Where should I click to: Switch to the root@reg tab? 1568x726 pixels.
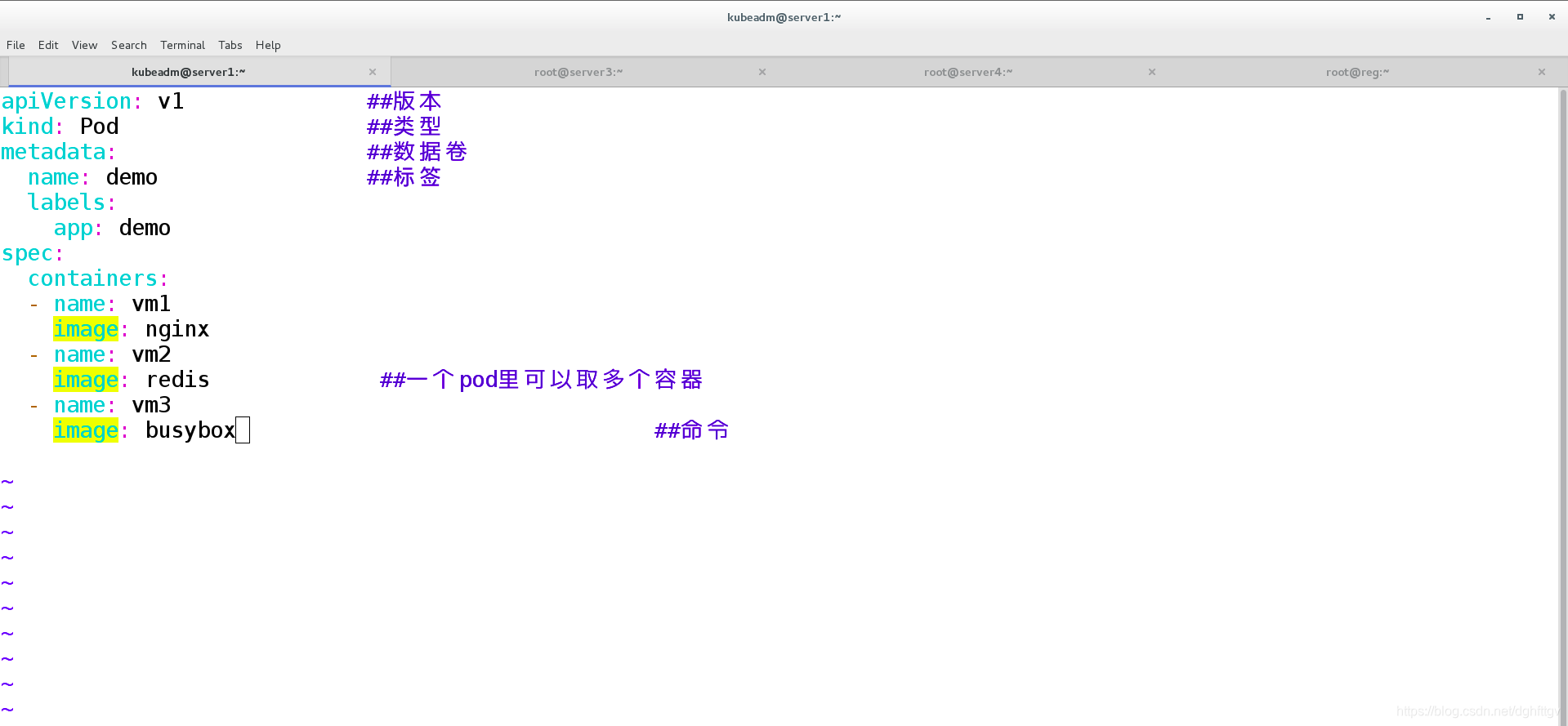pyautogui.click(x=1357, y=72)
